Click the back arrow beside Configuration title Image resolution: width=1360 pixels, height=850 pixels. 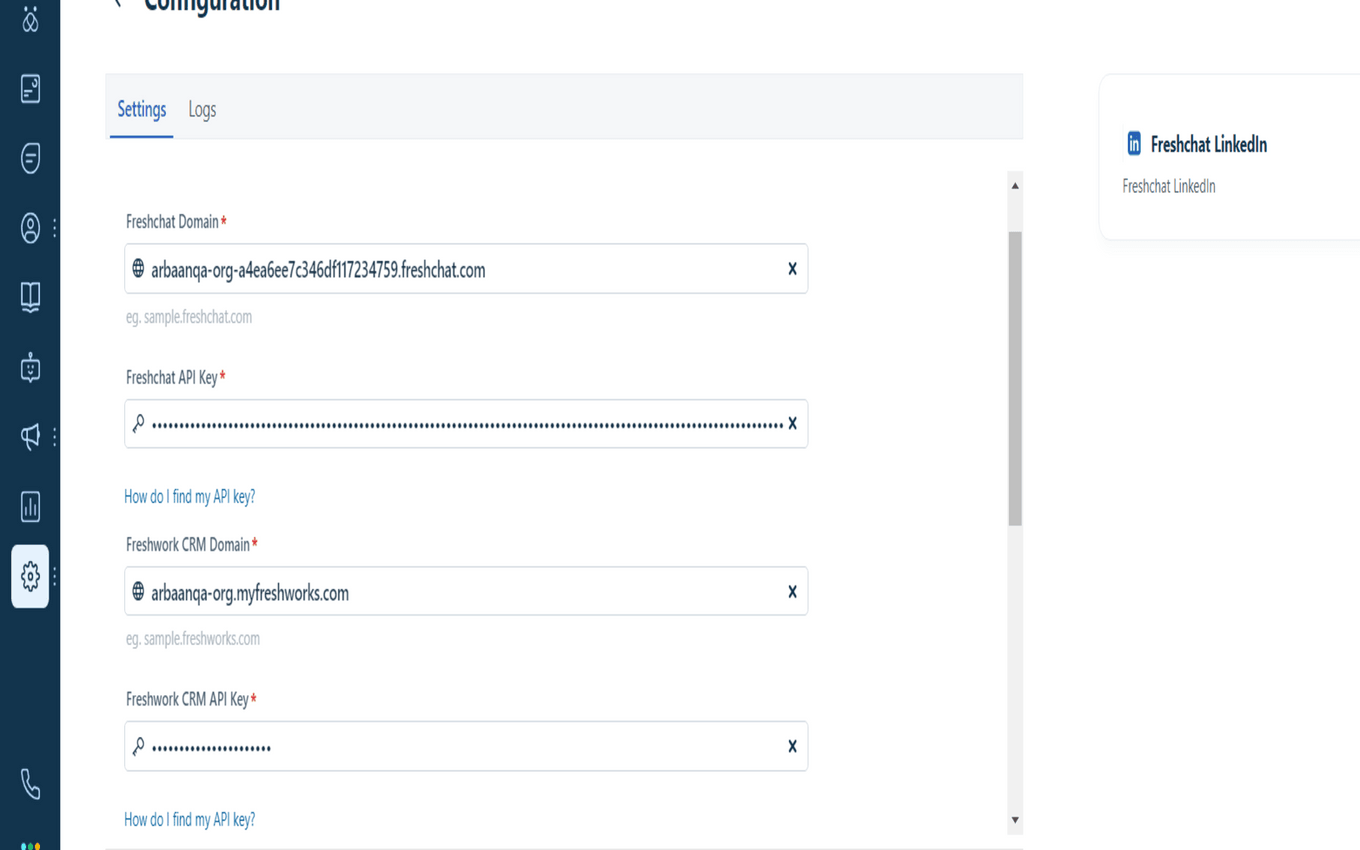119,3
